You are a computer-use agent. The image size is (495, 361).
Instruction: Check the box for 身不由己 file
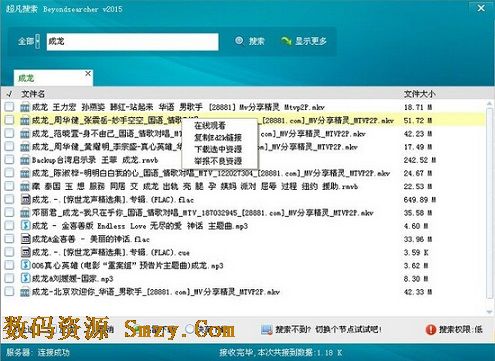[x=9, y=133]
